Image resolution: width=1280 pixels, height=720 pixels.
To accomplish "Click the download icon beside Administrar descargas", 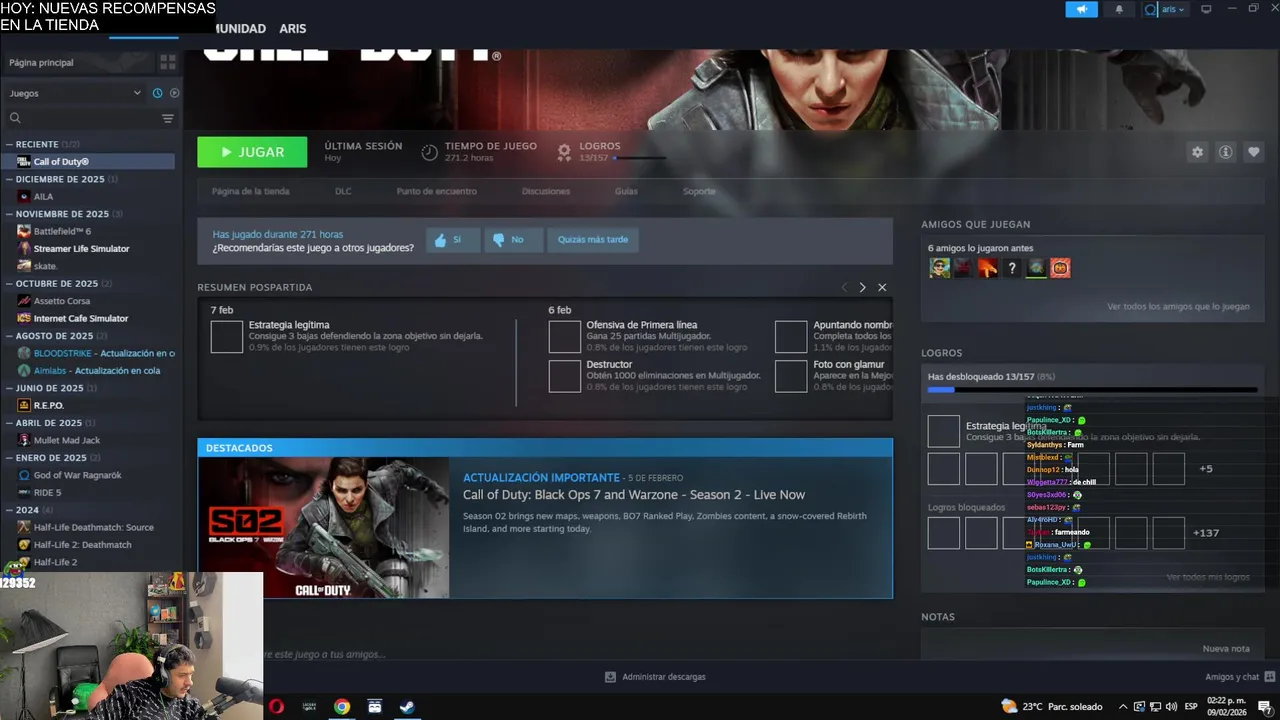I will 610,677.
